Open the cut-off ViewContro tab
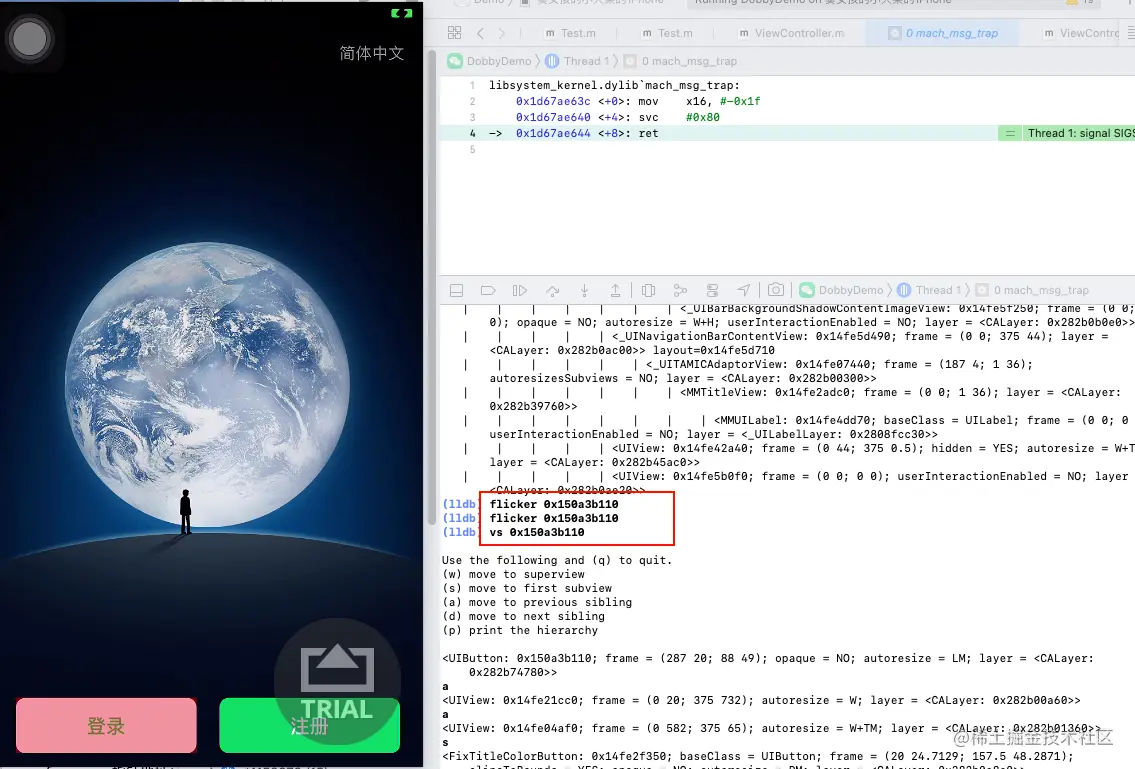The height and width of the screenshot is (769, 1135). point(1082,33)
